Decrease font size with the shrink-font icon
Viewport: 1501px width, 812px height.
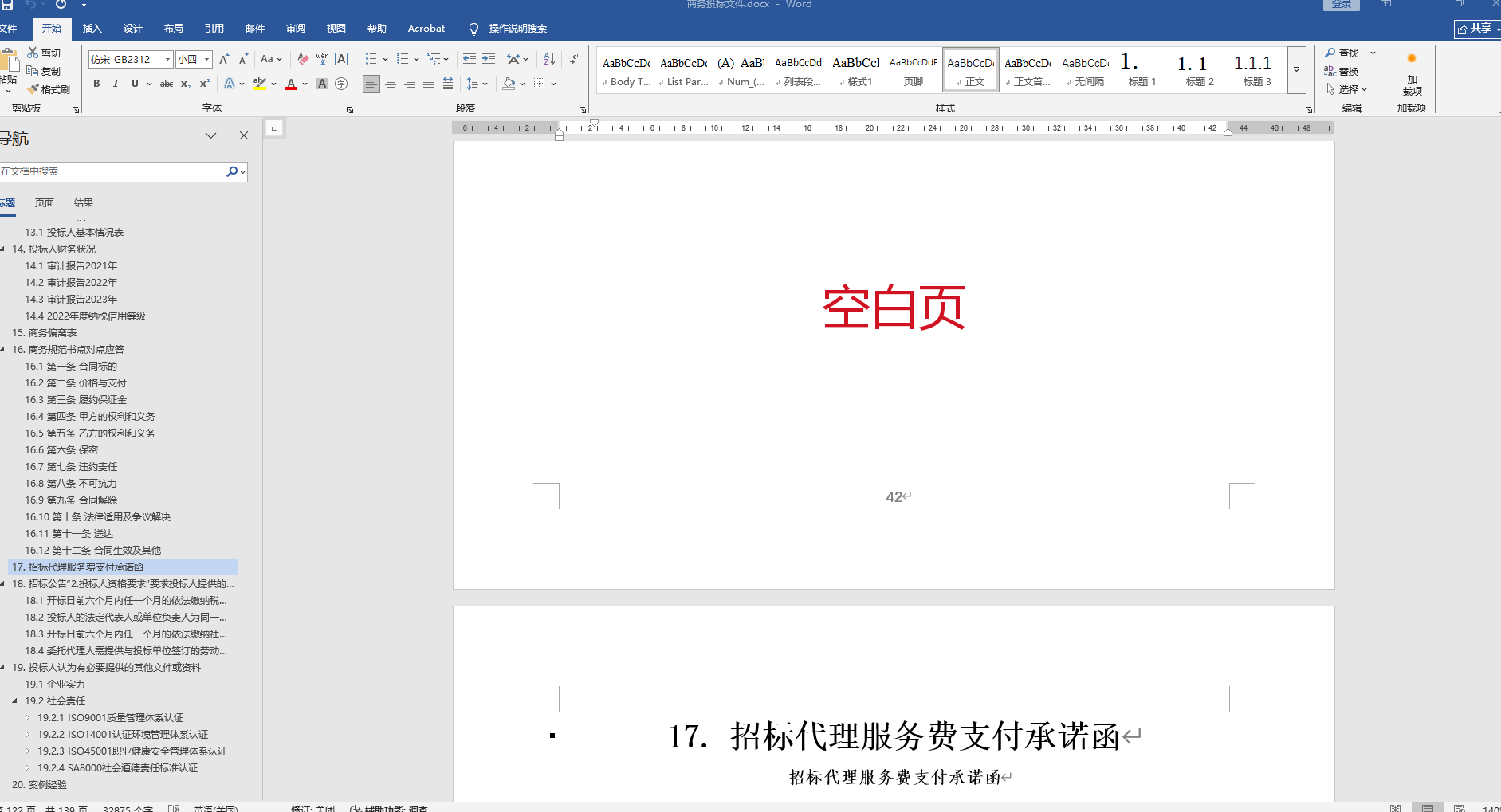[243, 59]
